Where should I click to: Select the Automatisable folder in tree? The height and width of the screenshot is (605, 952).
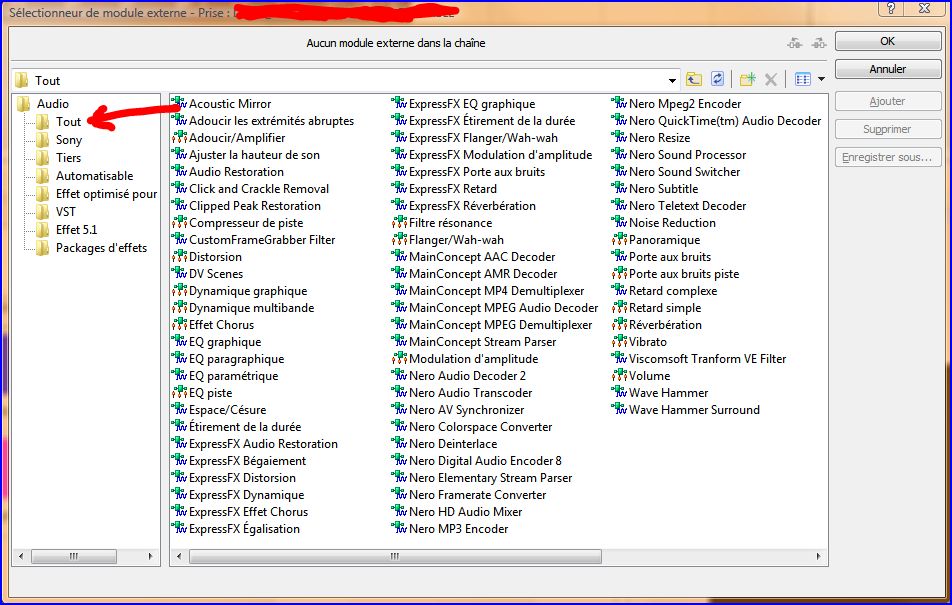(x=94, y=176)
